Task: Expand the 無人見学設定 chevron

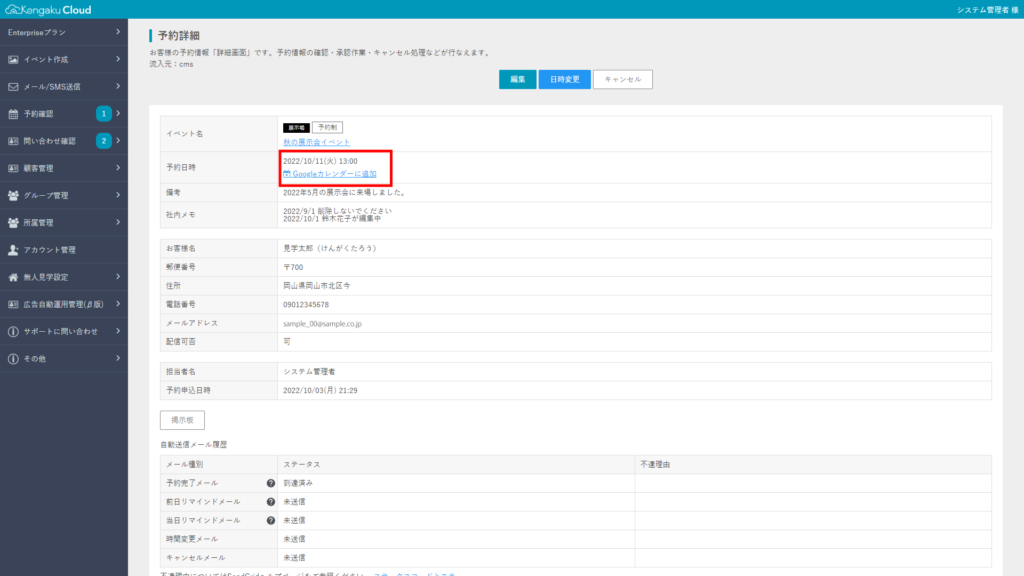Action: [x=118, y=277]
